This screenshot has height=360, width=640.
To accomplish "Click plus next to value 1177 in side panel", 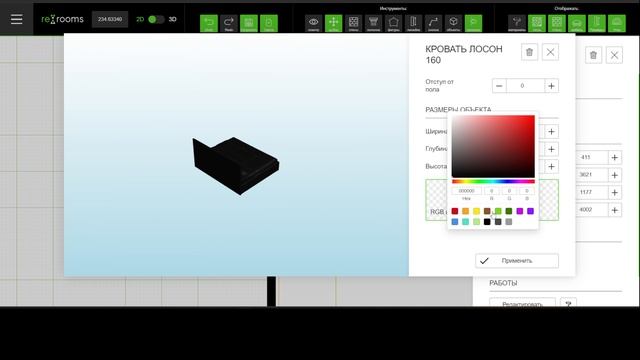I will (614, 193).
